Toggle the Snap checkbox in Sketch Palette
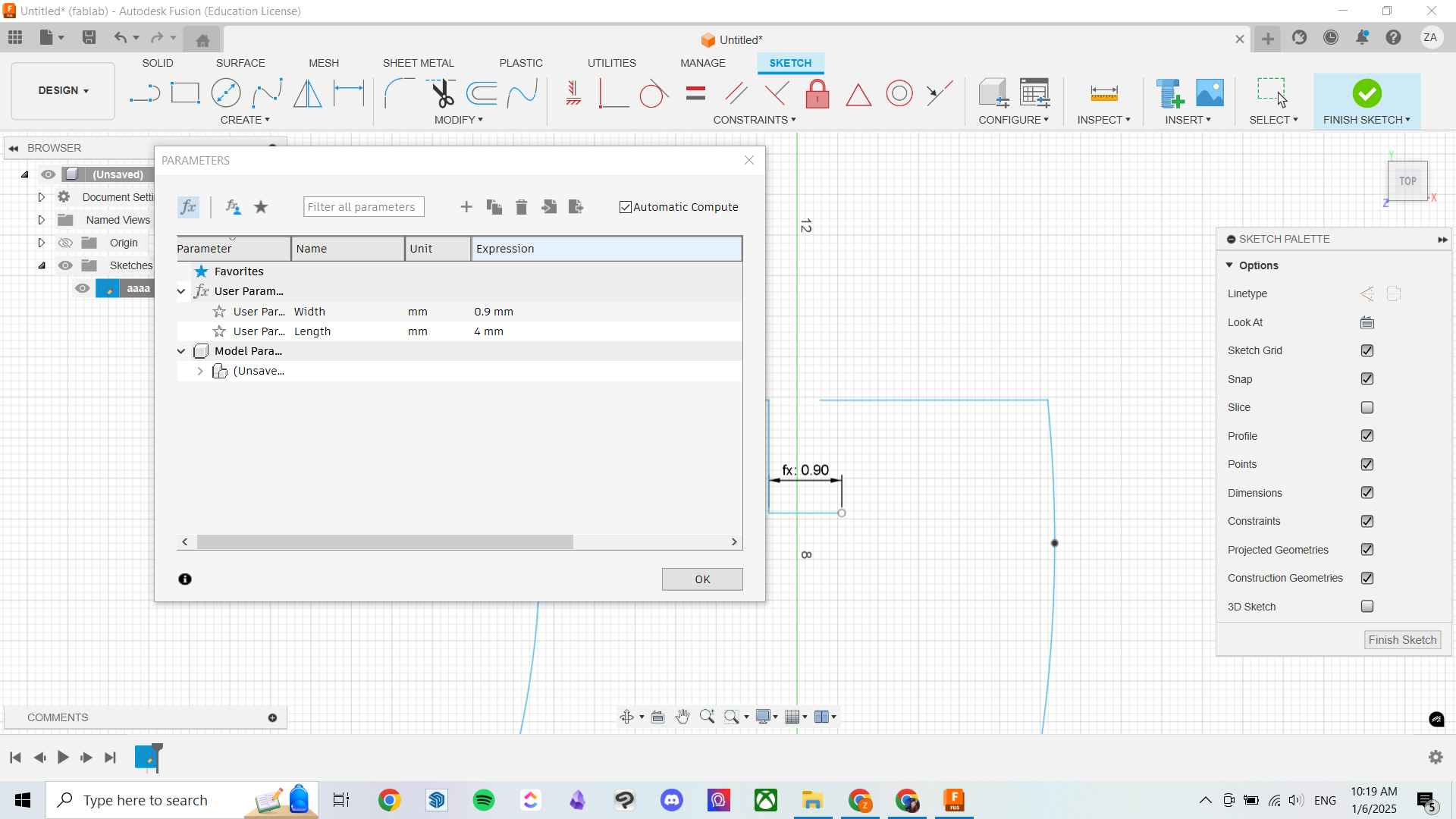Viewport: 1456px width, 819px height. [1368, 378]
